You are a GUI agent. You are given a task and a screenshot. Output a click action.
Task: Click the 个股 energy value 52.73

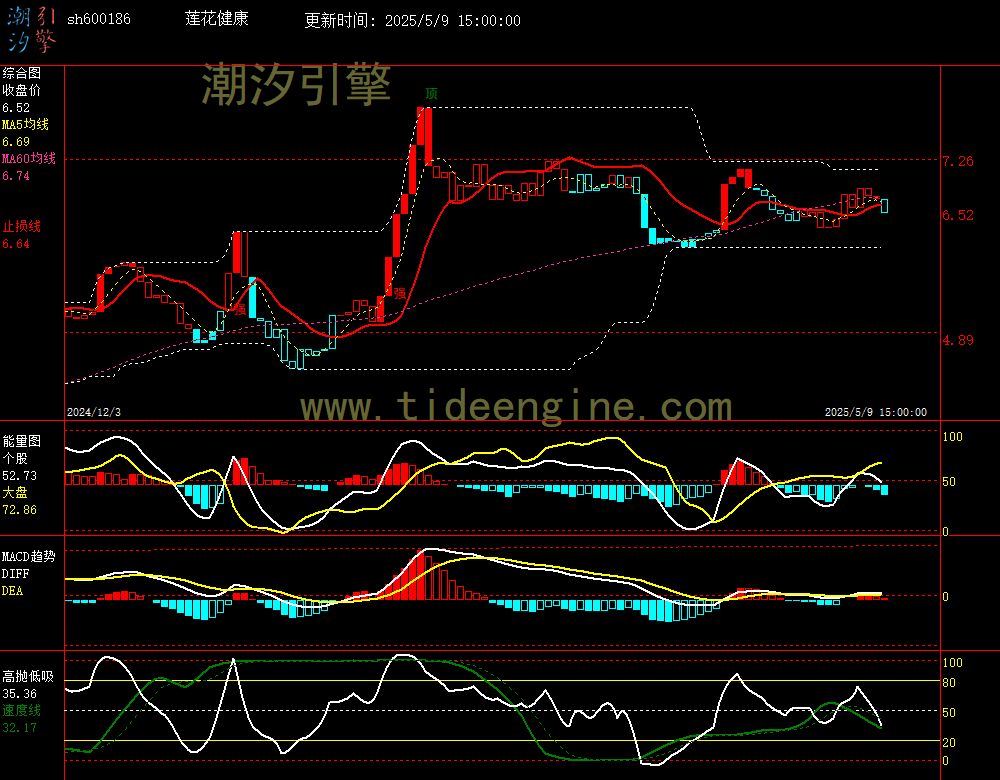tap(19, 476)
